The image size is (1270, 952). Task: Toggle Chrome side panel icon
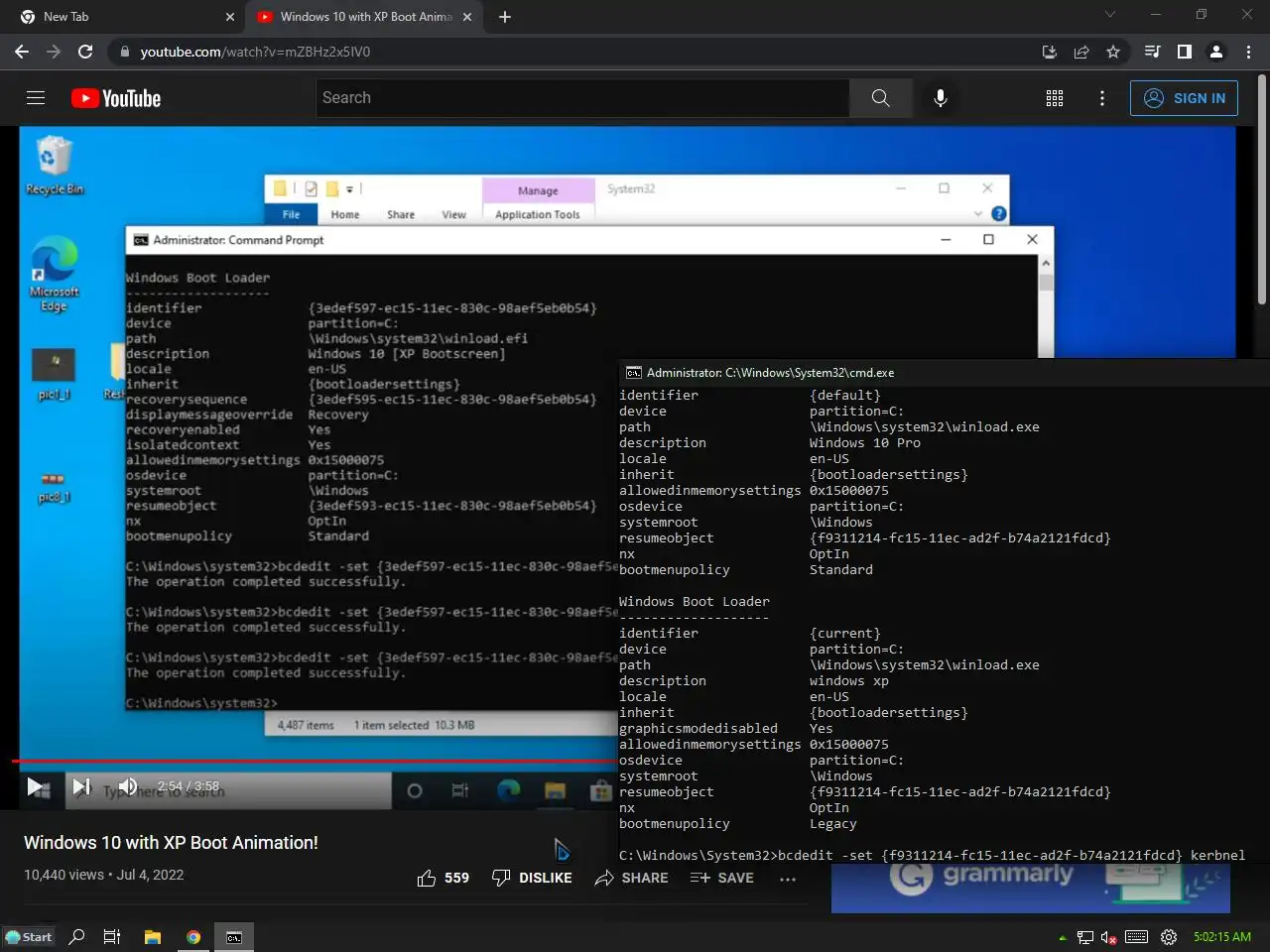[x=1184, y=52]
